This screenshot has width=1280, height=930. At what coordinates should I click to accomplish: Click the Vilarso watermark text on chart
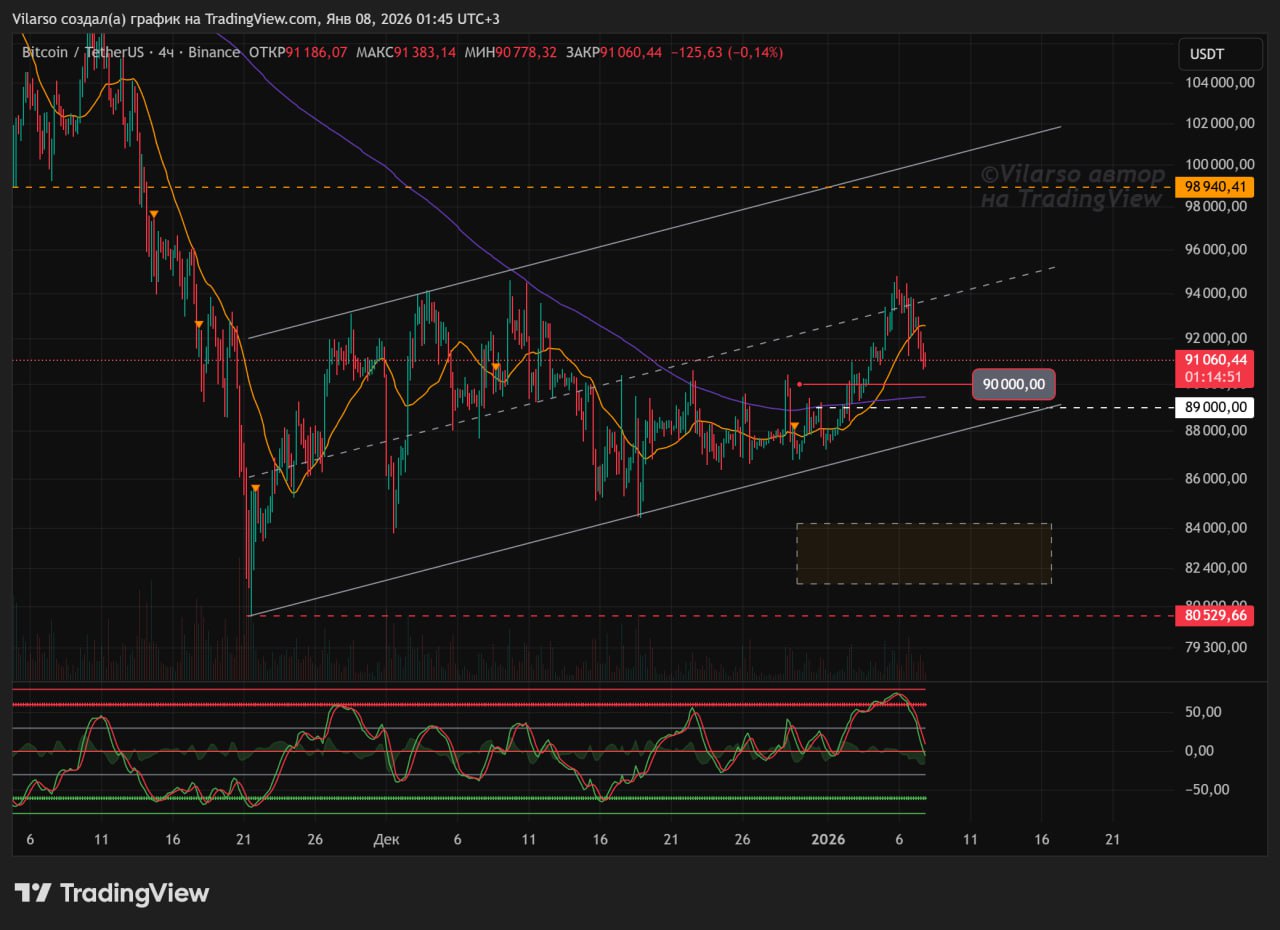click(1072, 187)
